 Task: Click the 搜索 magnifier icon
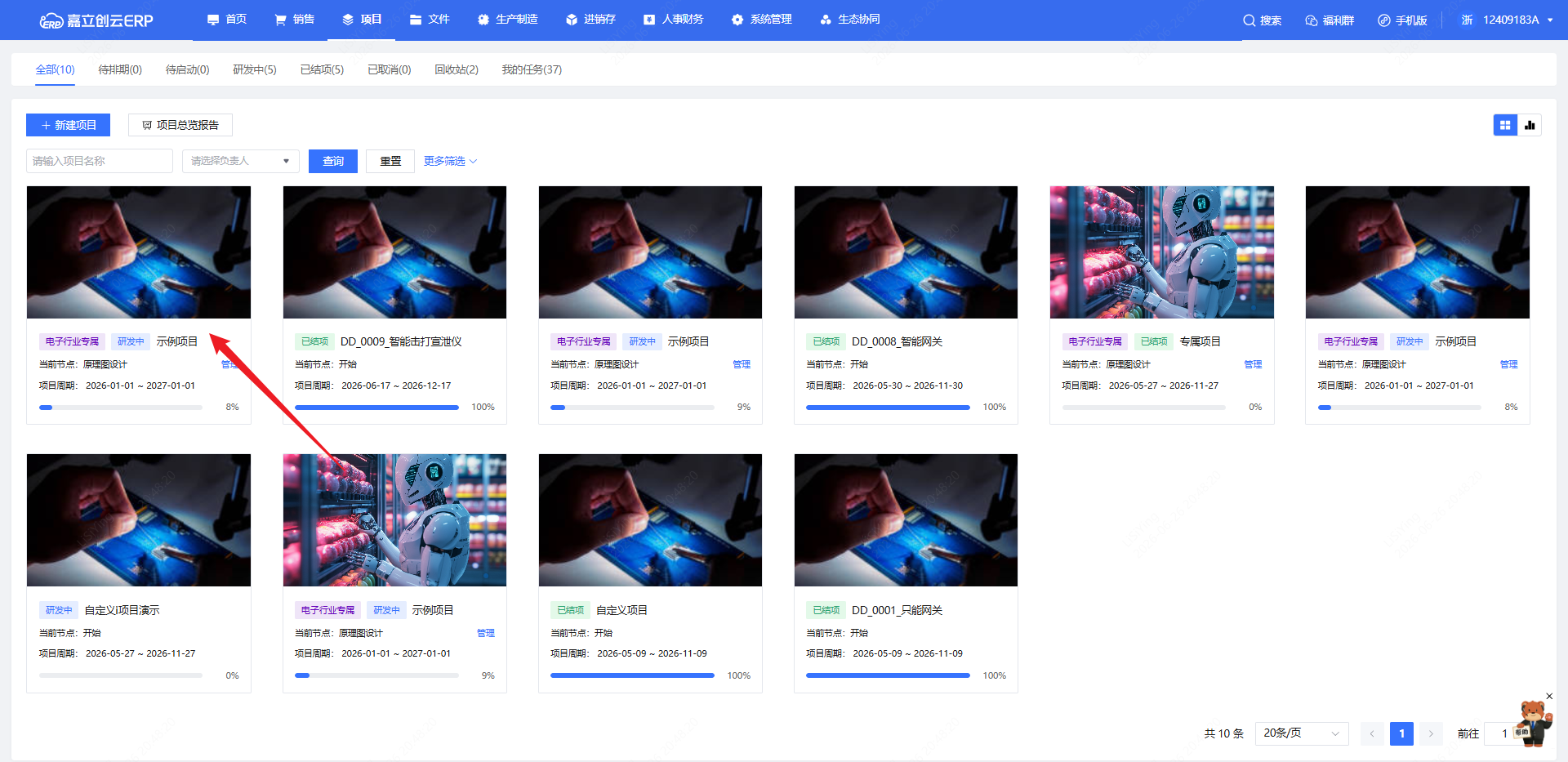[x=1249, y=20]
